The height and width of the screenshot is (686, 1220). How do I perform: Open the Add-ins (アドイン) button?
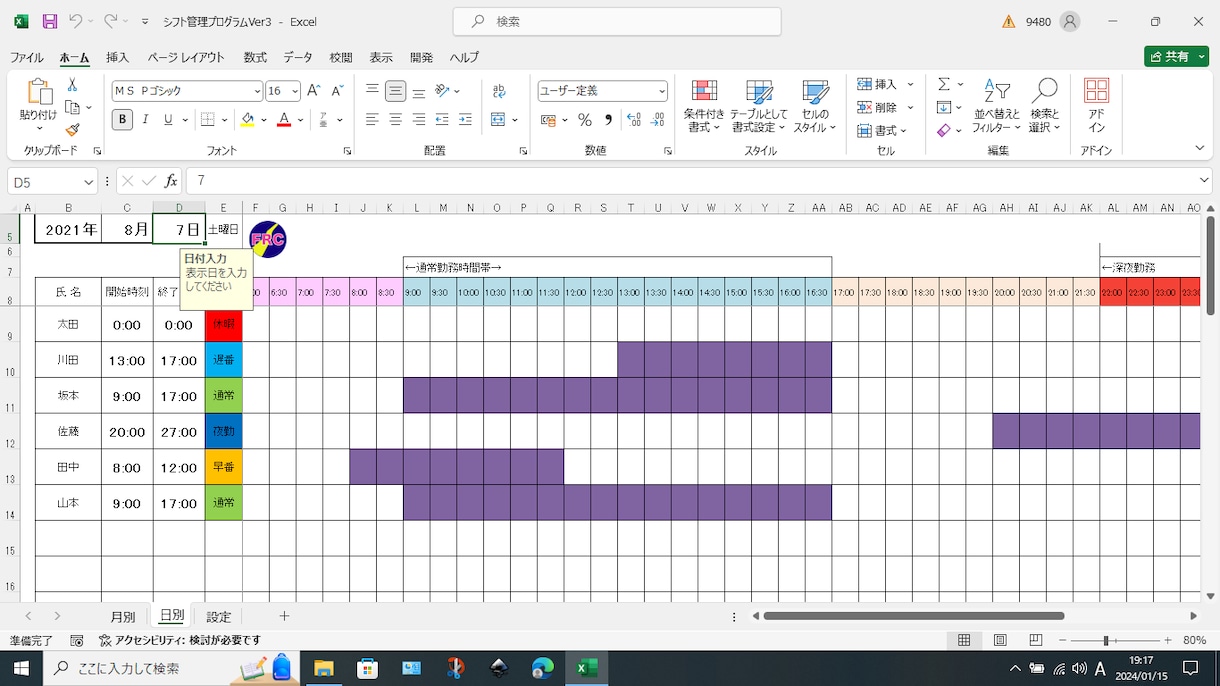tap(1096, 107)
